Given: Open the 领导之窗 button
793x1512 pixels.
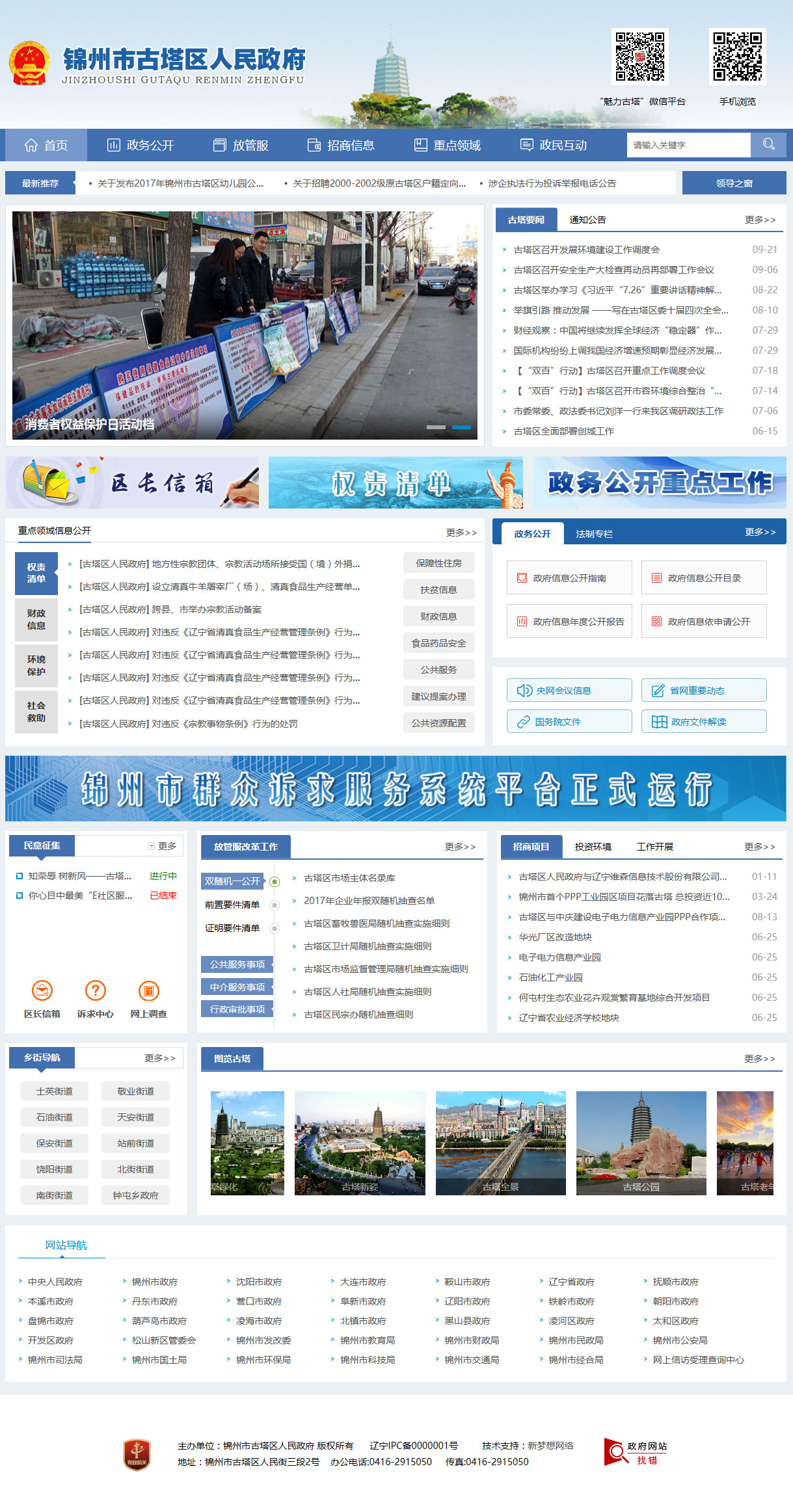Looking at the screenshot, I should pyautogui.click(x=734, y=183).
